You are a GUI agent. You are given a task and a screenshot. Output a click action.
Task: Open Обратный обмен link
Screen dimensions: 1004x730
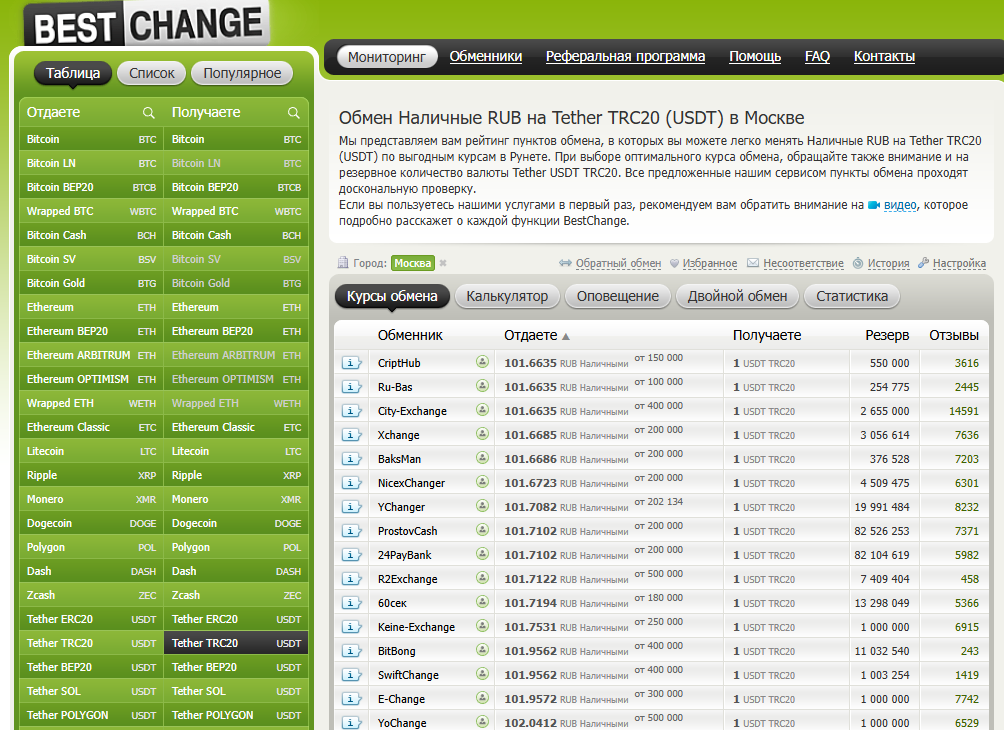coord(618,263)
